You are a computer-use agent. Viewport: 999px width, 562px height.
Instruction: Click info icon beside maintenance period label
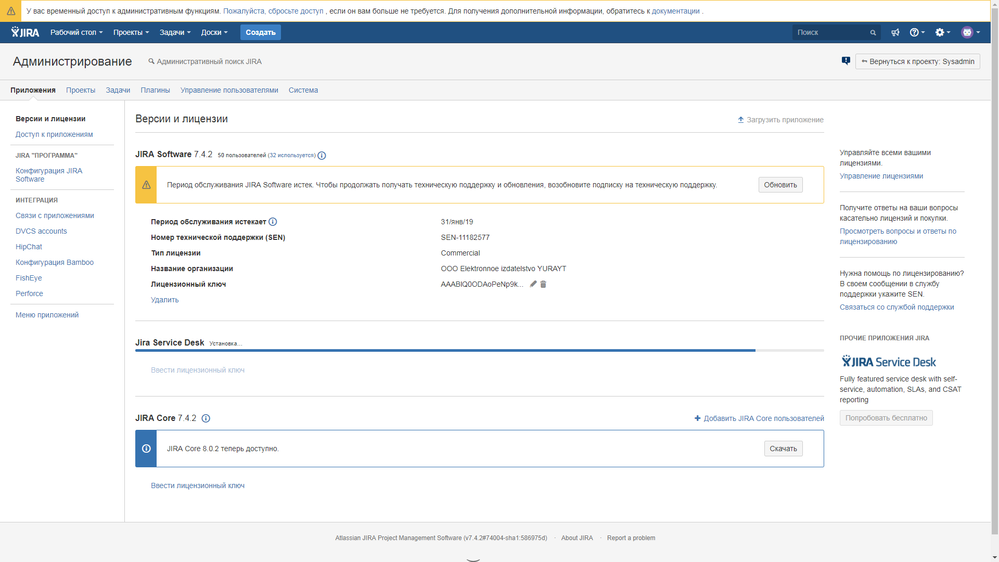273,222
